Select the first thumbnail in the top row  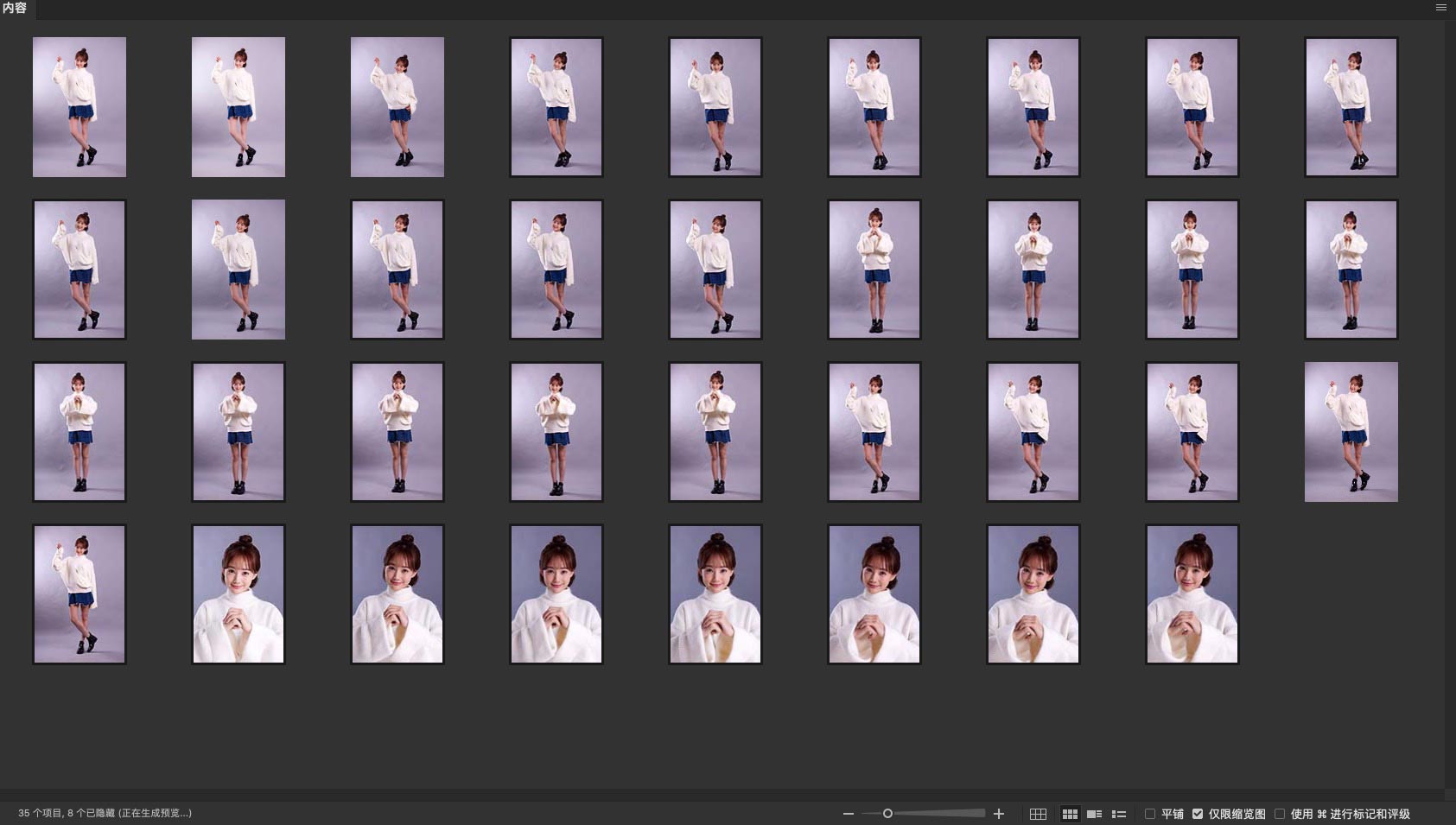pyautogui.click(x=79, y=107)
